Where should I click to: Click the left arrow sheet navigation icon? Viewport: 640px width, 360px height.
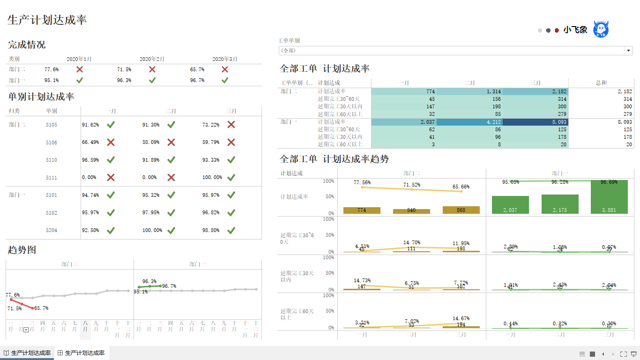click(x=603, y=354)
